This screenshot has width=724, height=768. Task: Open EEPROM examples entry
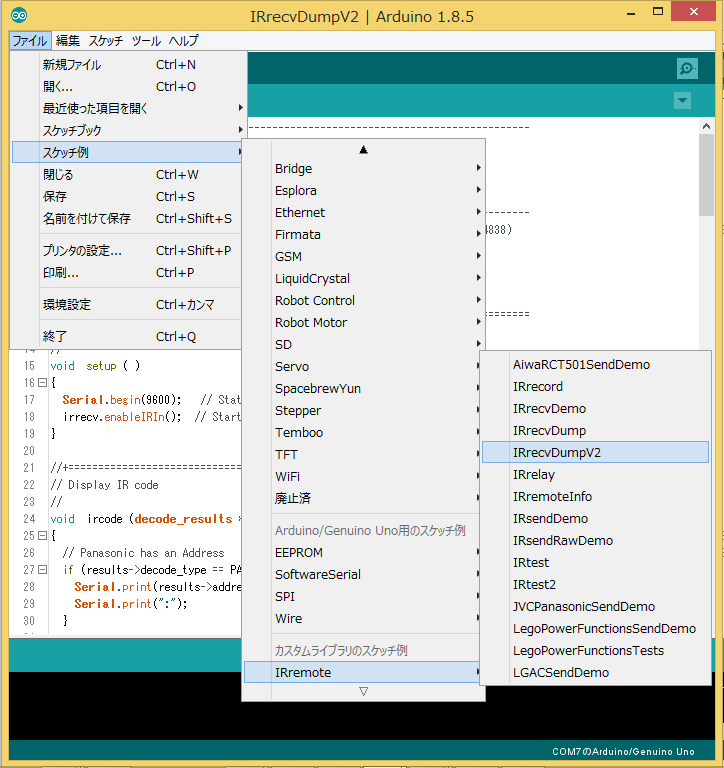point(362,552)
